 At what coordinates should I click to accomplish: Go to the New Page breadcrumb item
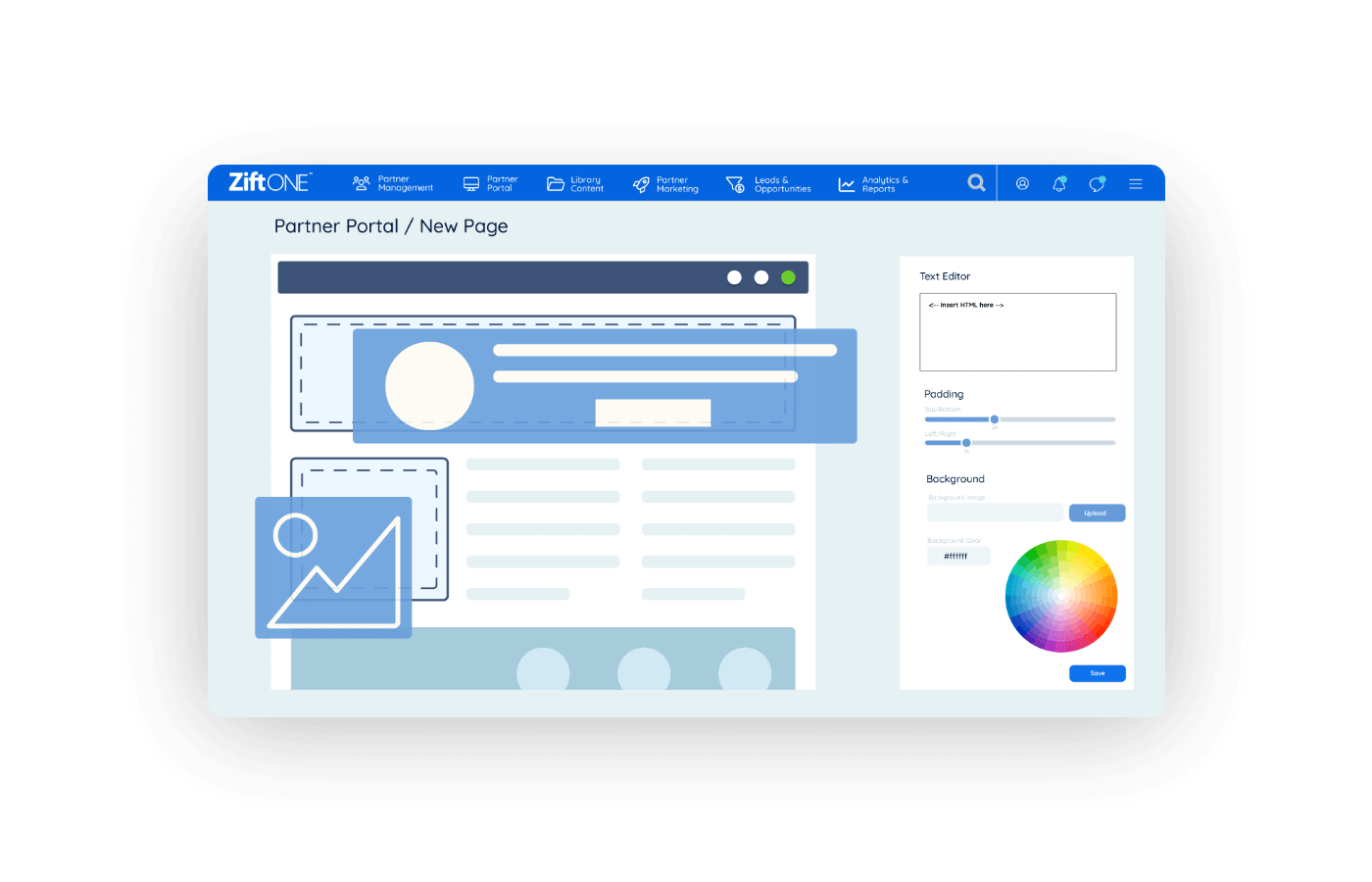(x=464, y=226)
